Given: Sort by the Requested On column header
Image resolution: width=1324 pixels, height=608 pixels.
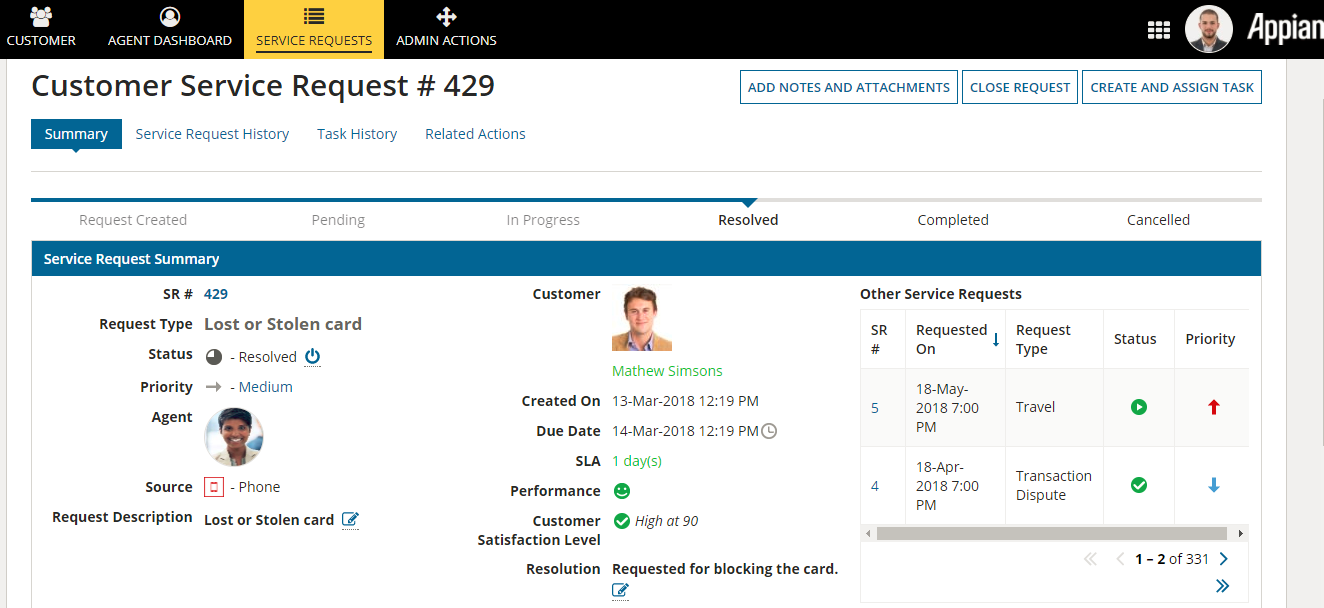Looking at the screenshot, I should click(x=955, y=339).
